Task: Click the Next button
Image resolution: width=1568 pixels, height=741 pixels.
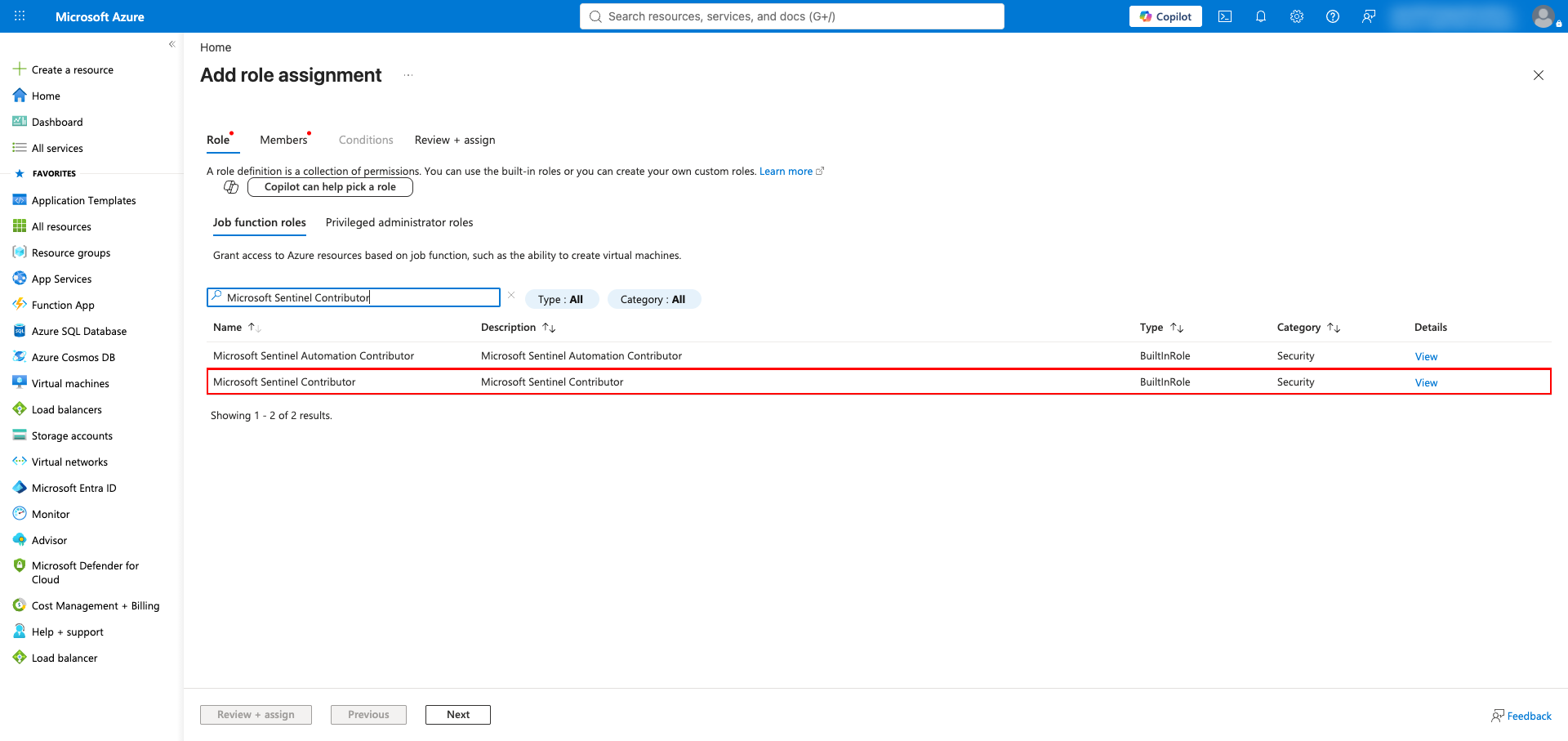Action: pos(458,715)
